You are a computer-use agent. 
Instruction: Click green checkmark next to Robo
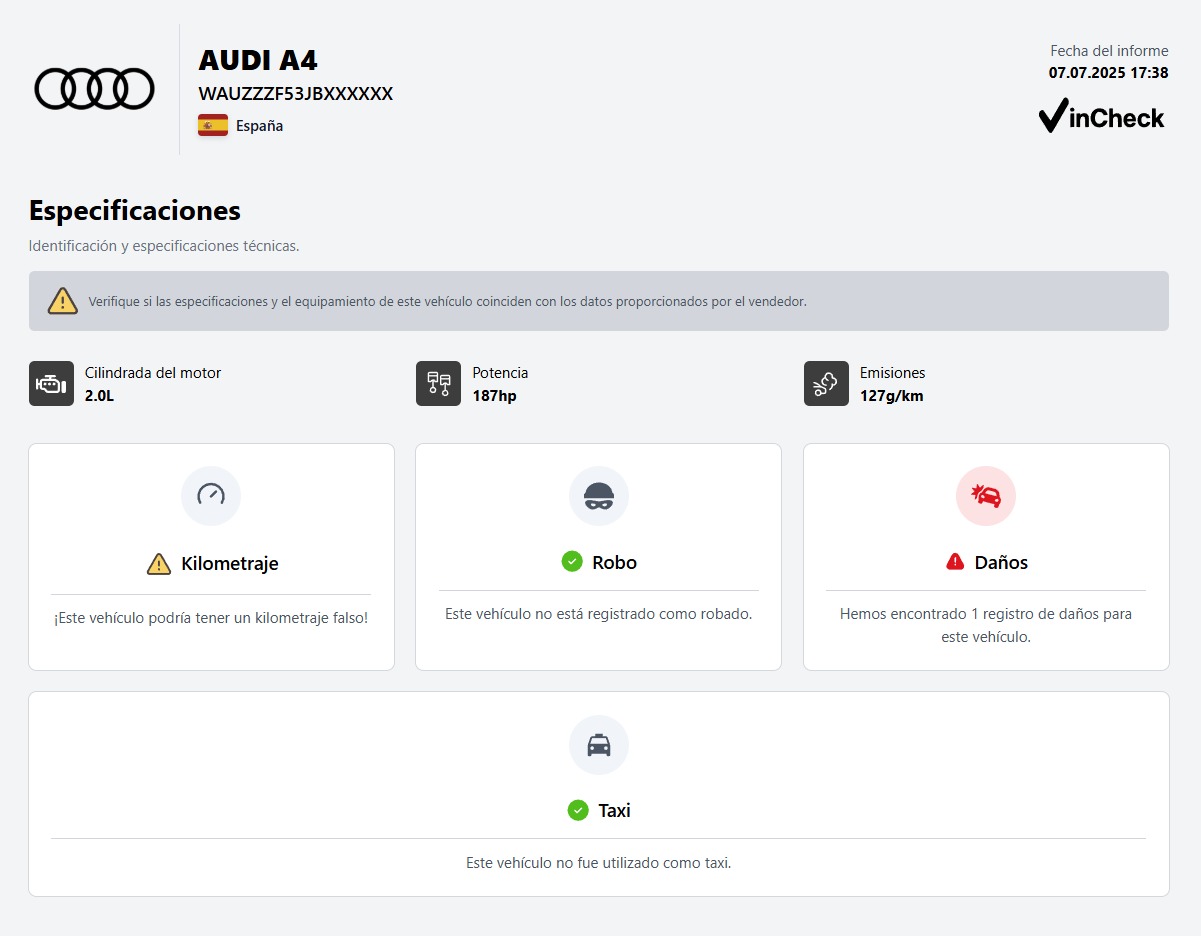tap(572, 562)
